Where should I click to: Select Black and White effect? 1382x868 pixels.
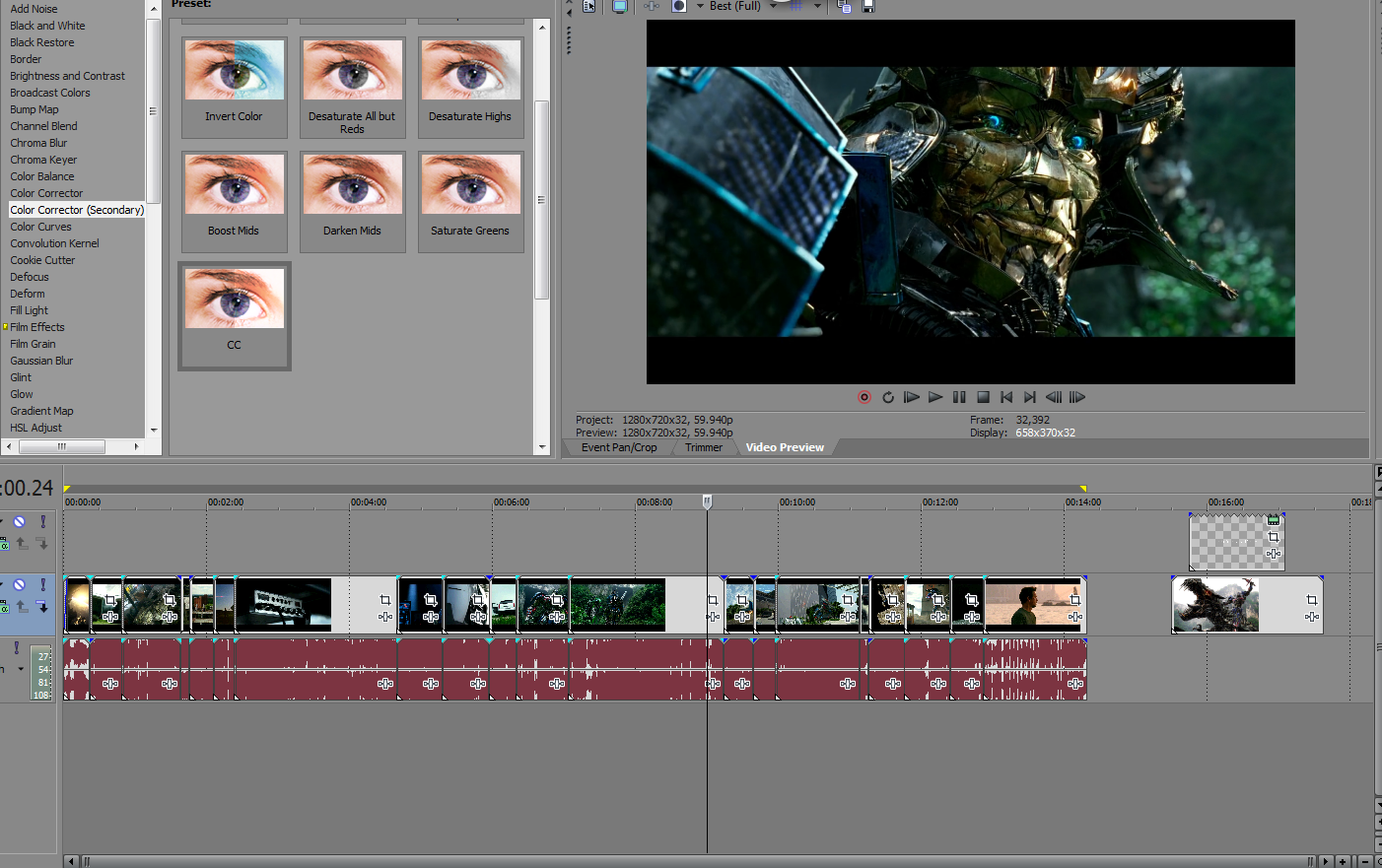[x=47, y=26]
